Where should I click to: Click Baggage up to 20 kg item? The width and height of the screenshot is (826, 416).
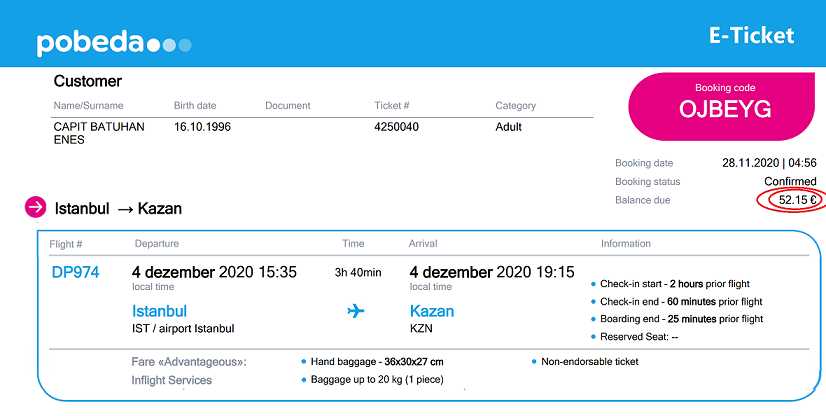coord(372,379)
